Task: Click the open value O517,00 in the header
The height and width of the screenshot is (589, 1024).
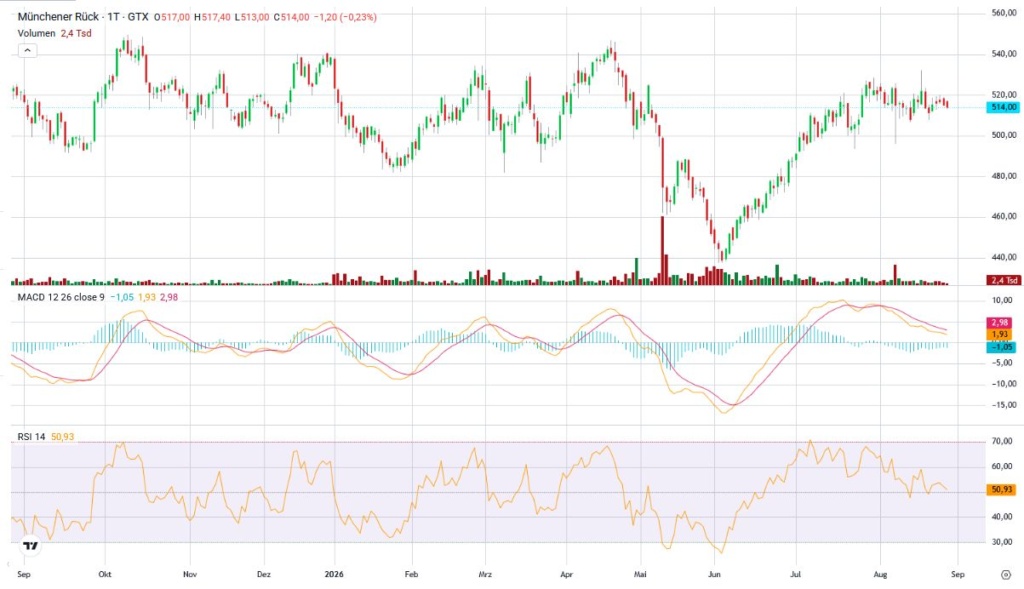Action: click(x=172, y=17)
